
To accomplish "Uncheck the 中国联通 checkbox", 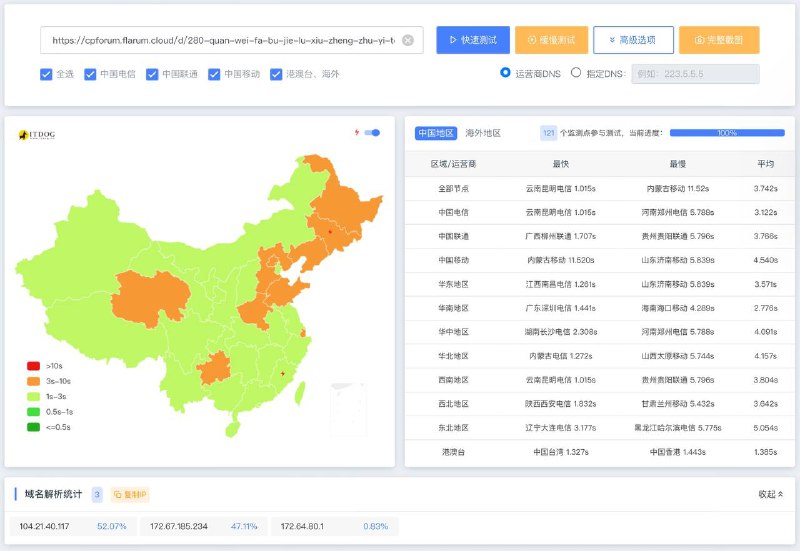I will coord(152,74).
